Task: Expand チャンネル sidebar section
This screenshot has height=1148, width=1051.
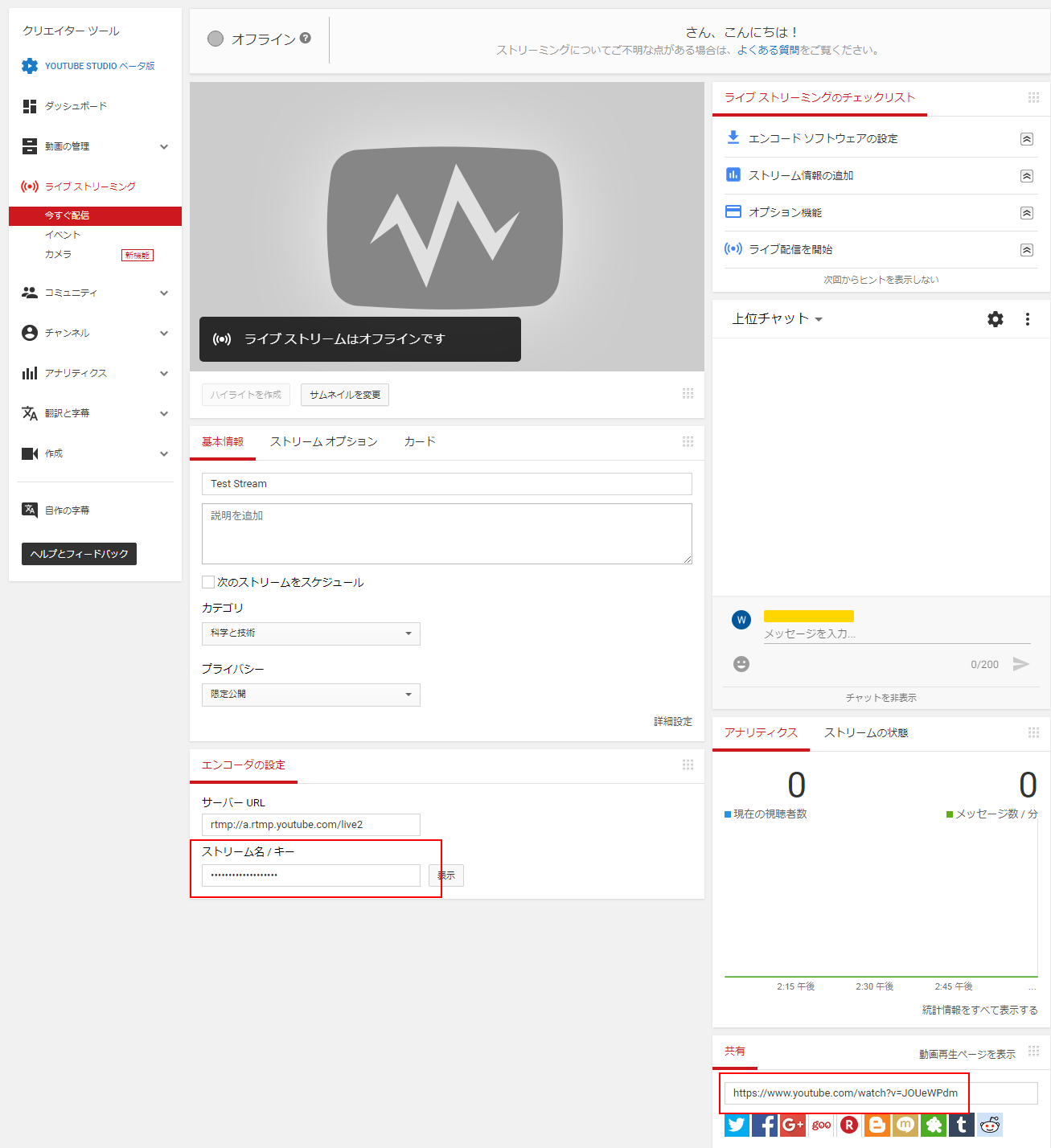Action: click(164, 333)
